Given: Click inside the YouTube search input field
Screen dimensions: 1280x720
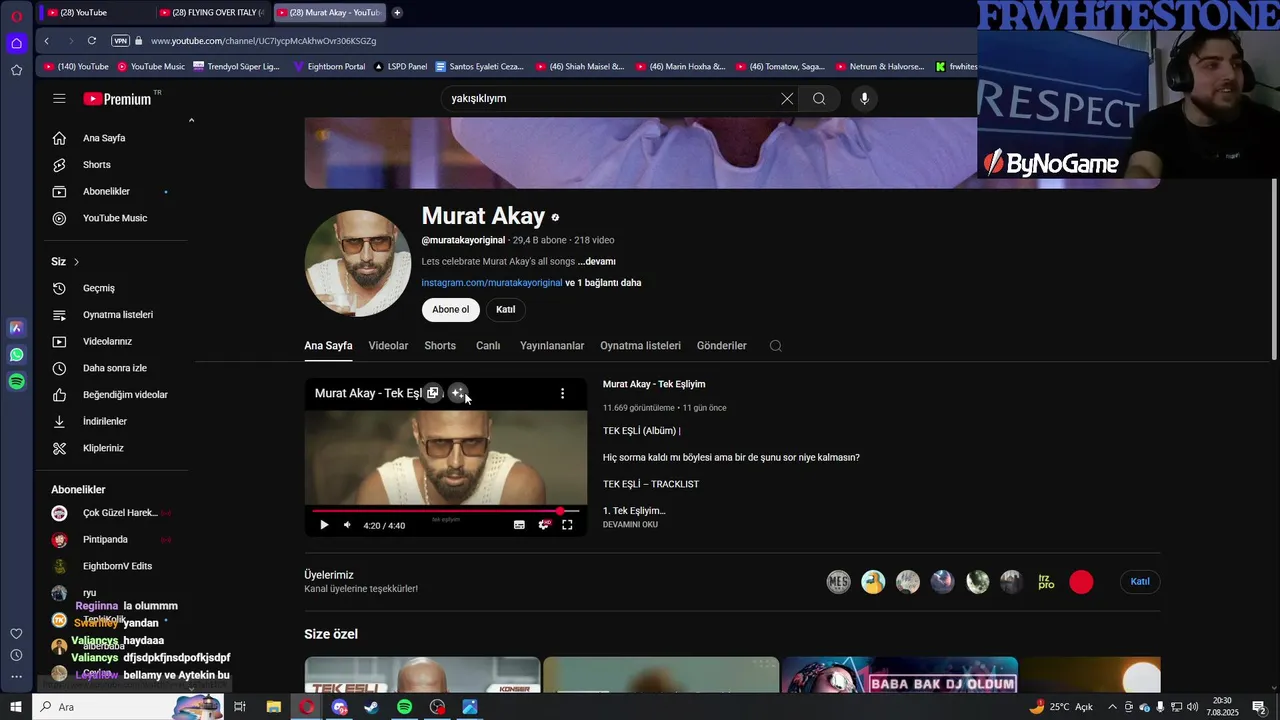Looking at the screenshot, I should [610, 98].
